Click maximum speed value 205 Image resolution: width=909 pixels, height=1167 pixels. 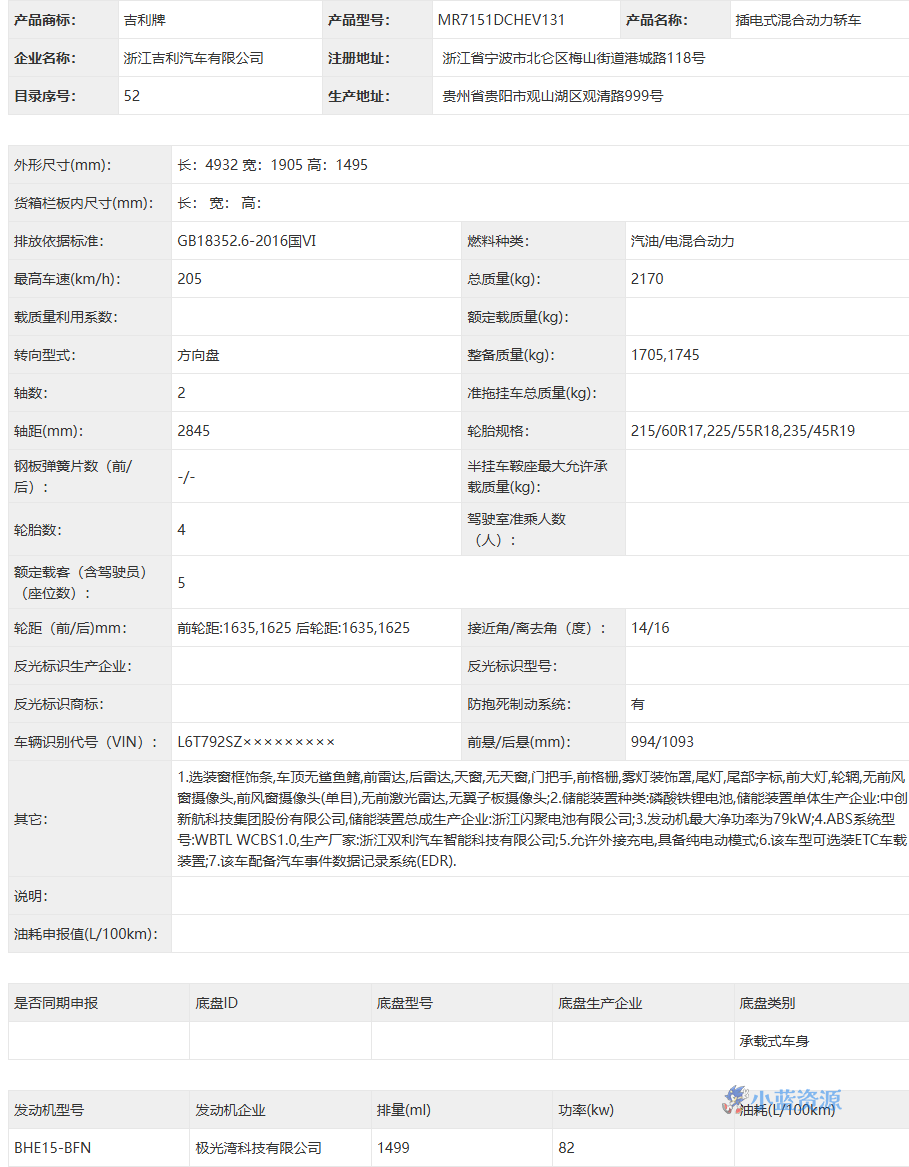[x=190, y=279]
